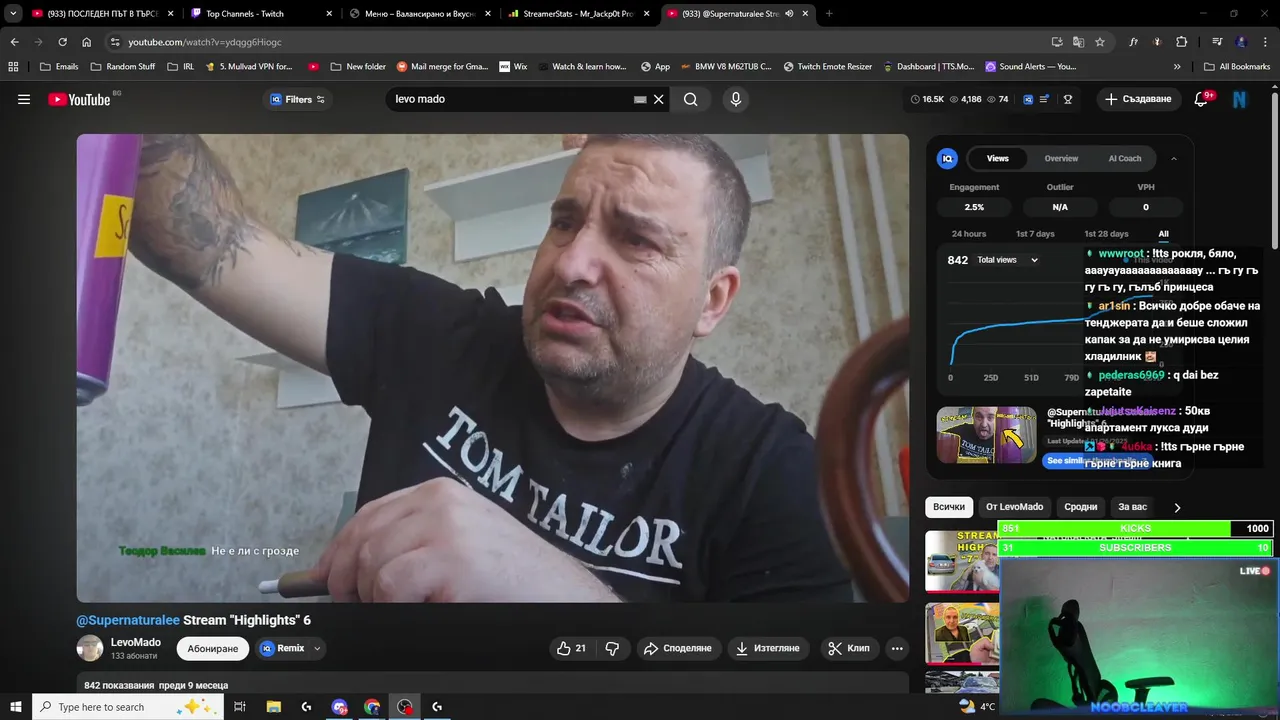Image resolution: width=1280 pixels, height=720 pixels.
Task: Open the Chrome three-dot menu
Action: point(1265,42)
